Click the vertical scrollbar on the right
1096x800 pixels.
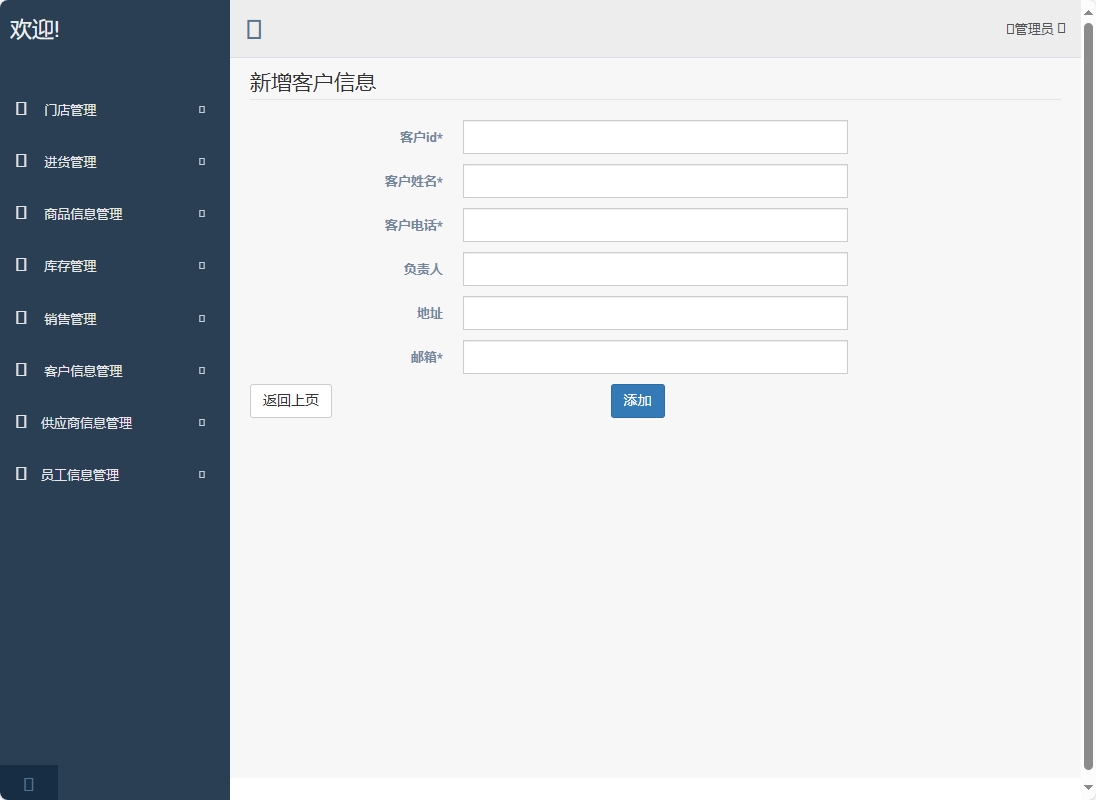[x=1089, y=400]
